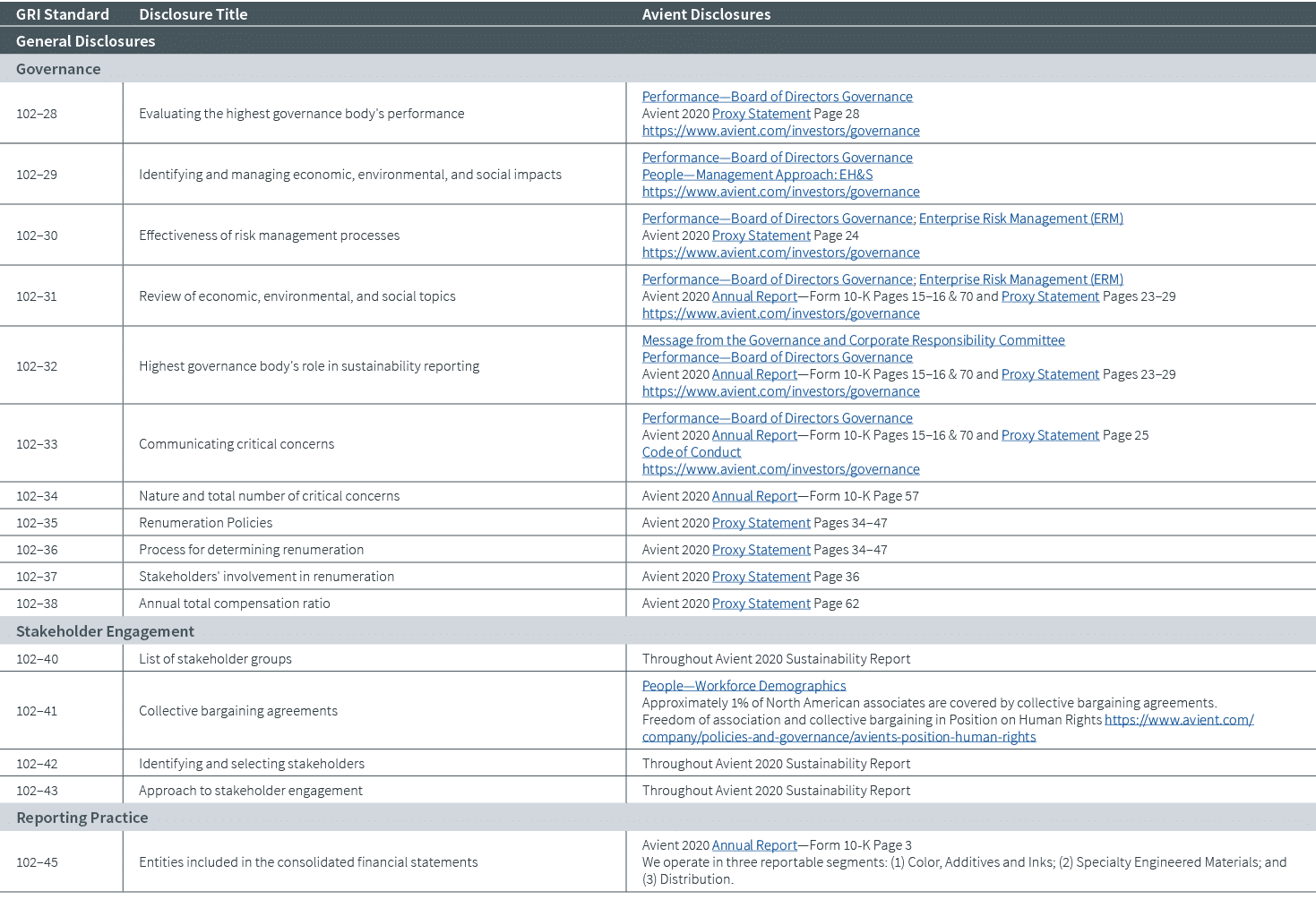The width and height of the screenshot is (1316, 908).
Task: Open the People—Management Approach: EH&S link
Action: (x=757, y=175)
